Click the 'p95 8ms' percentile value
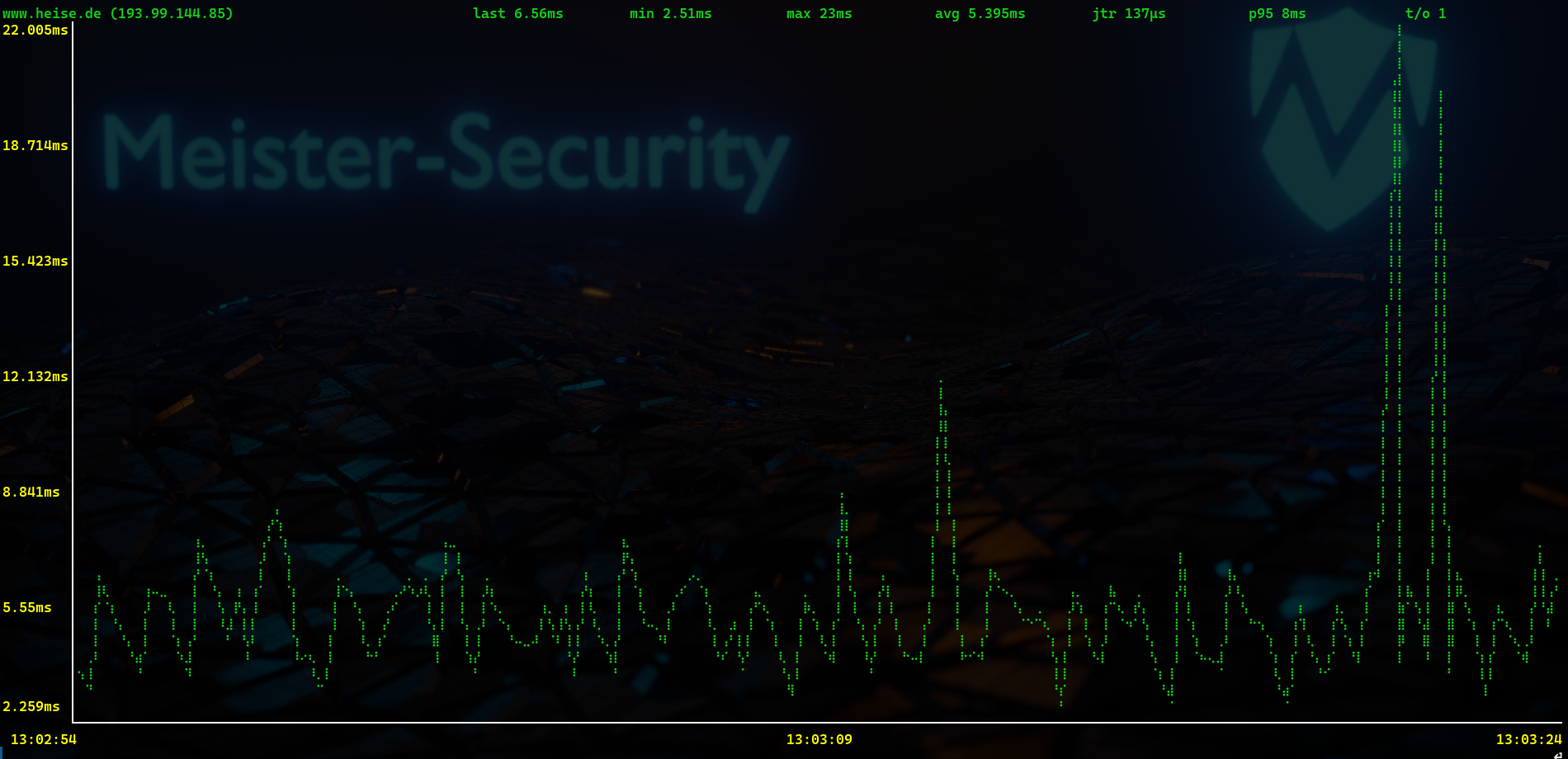The width and height of the screenshot is (1568, 759). click(x=1277, y=14)
